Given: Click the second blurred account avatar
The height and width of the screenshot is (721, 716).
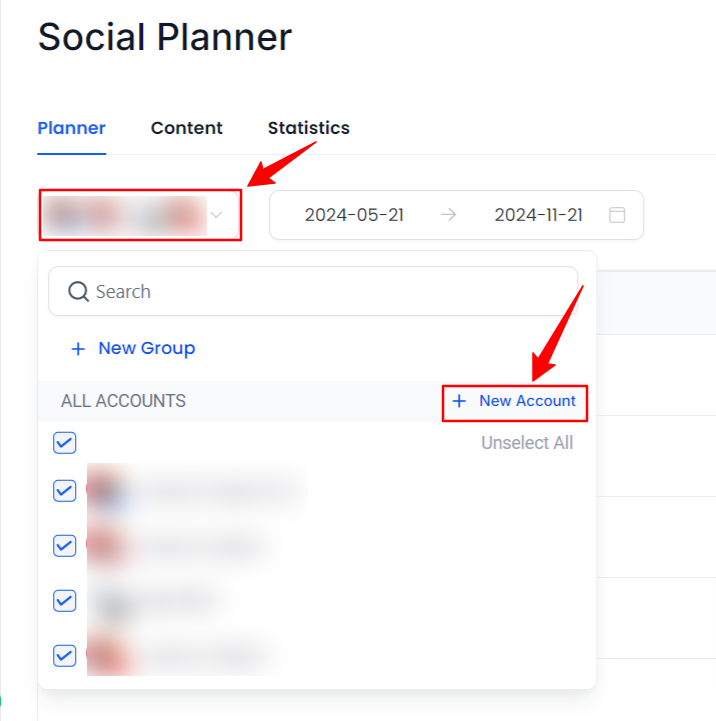Looking at the screenshot, I should point(107,546).
